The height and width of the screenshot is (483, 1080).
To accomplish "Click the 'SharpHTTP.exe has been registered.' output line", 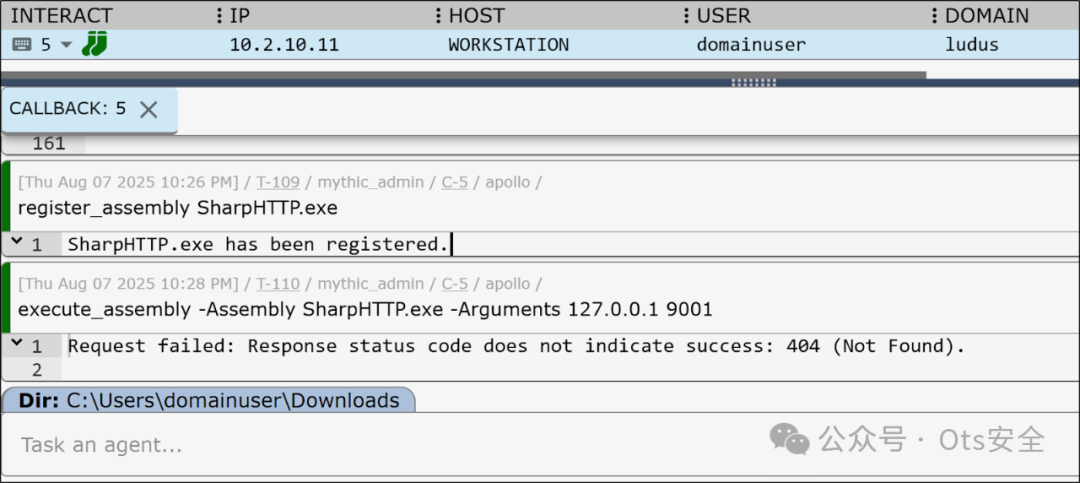I will (258, 244).
